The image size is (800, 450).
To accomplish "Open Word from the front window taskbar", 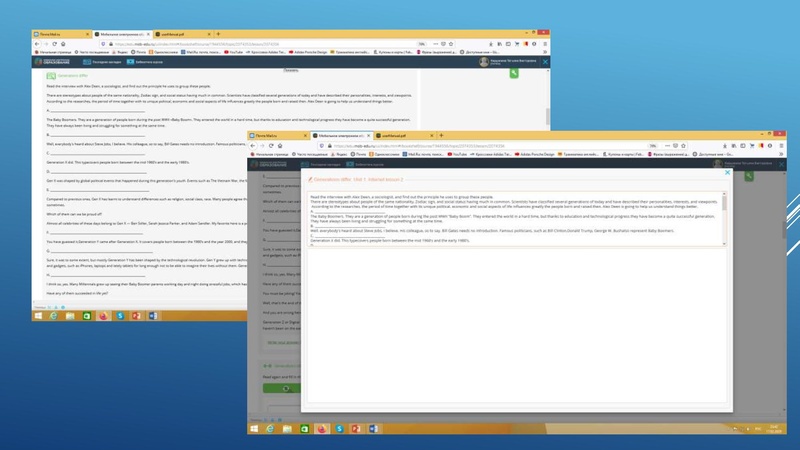I will click(373, 428).
